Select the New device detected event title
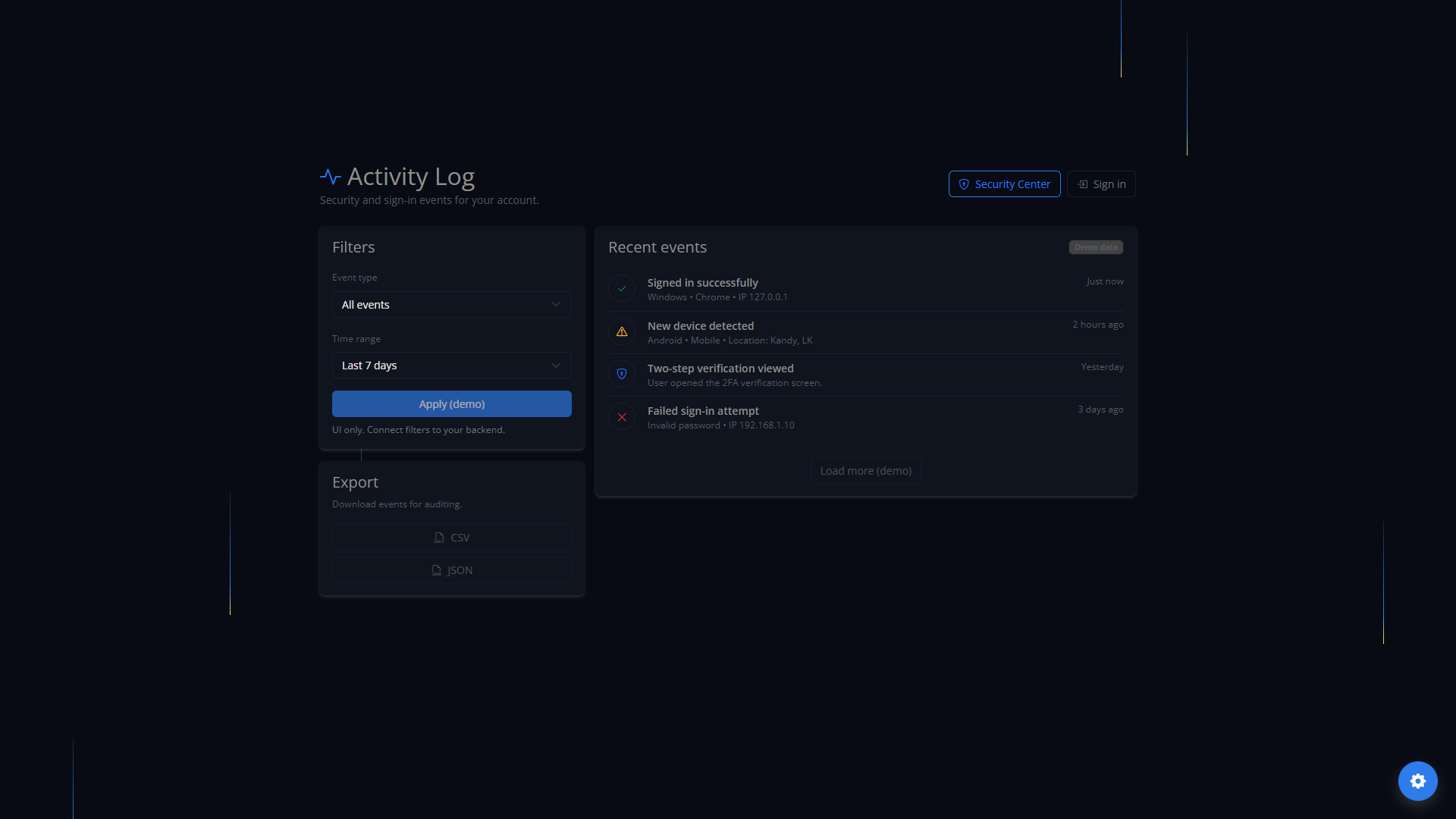This screenshot has height=819, width=1456. [x=700, y=326]
